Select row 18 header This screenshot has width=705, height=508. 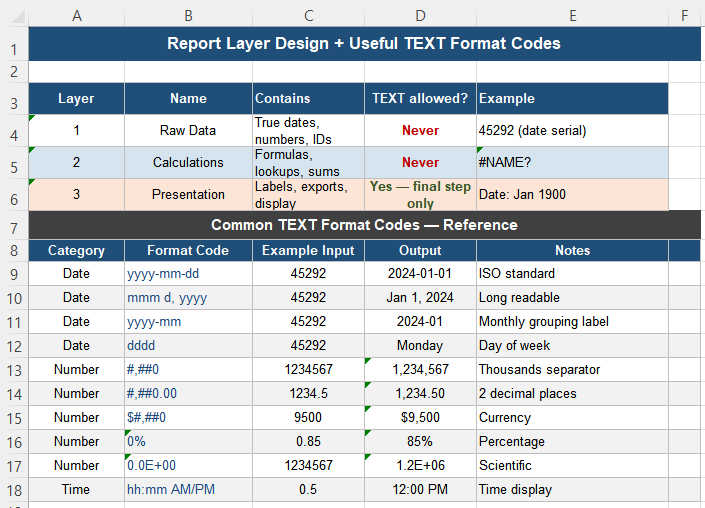coord(14,490)
